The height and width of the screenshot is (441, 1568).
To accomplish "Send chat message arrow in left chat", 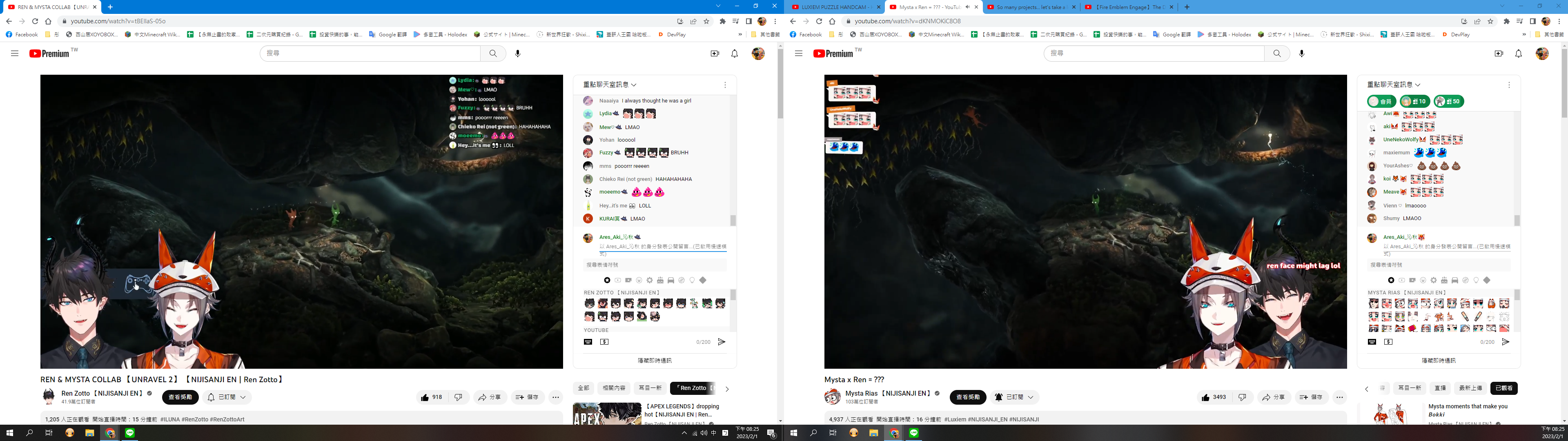I will (x=721, y=342).
